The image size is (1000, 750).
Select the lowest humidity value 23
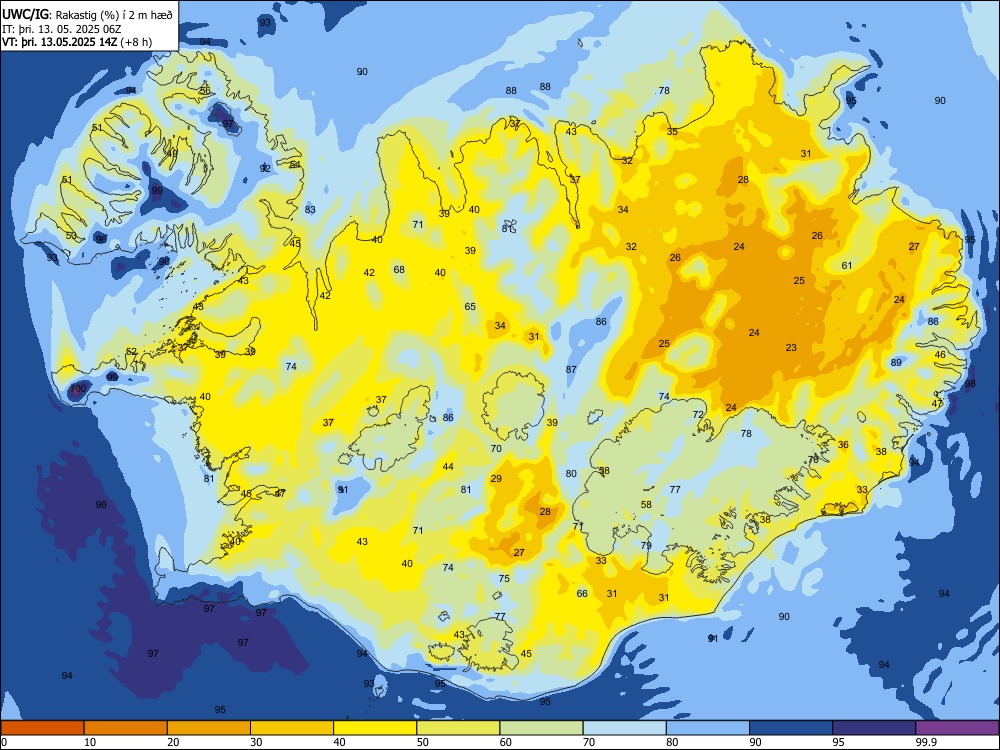click(791, 348)
